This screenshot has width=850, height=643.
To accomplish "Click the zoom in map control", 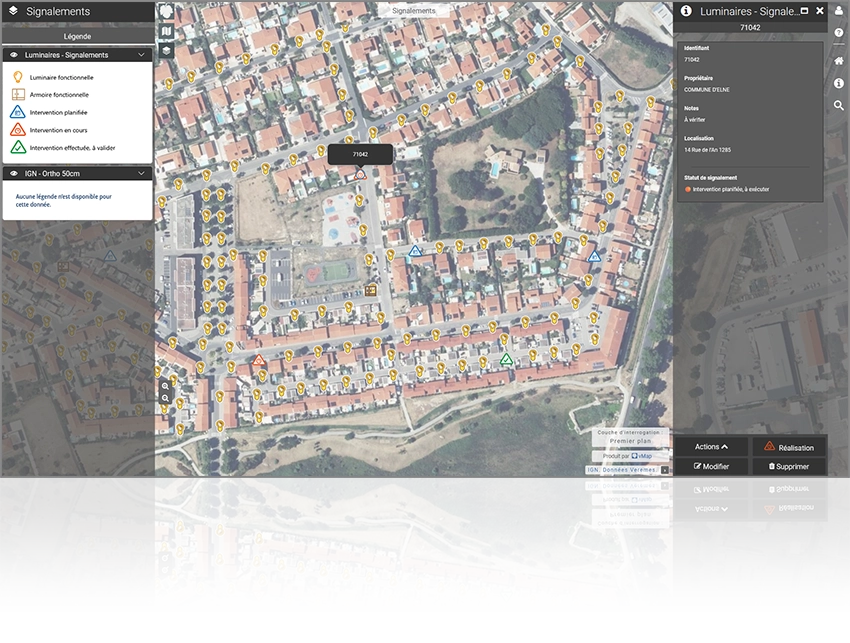I will [166, 386].
